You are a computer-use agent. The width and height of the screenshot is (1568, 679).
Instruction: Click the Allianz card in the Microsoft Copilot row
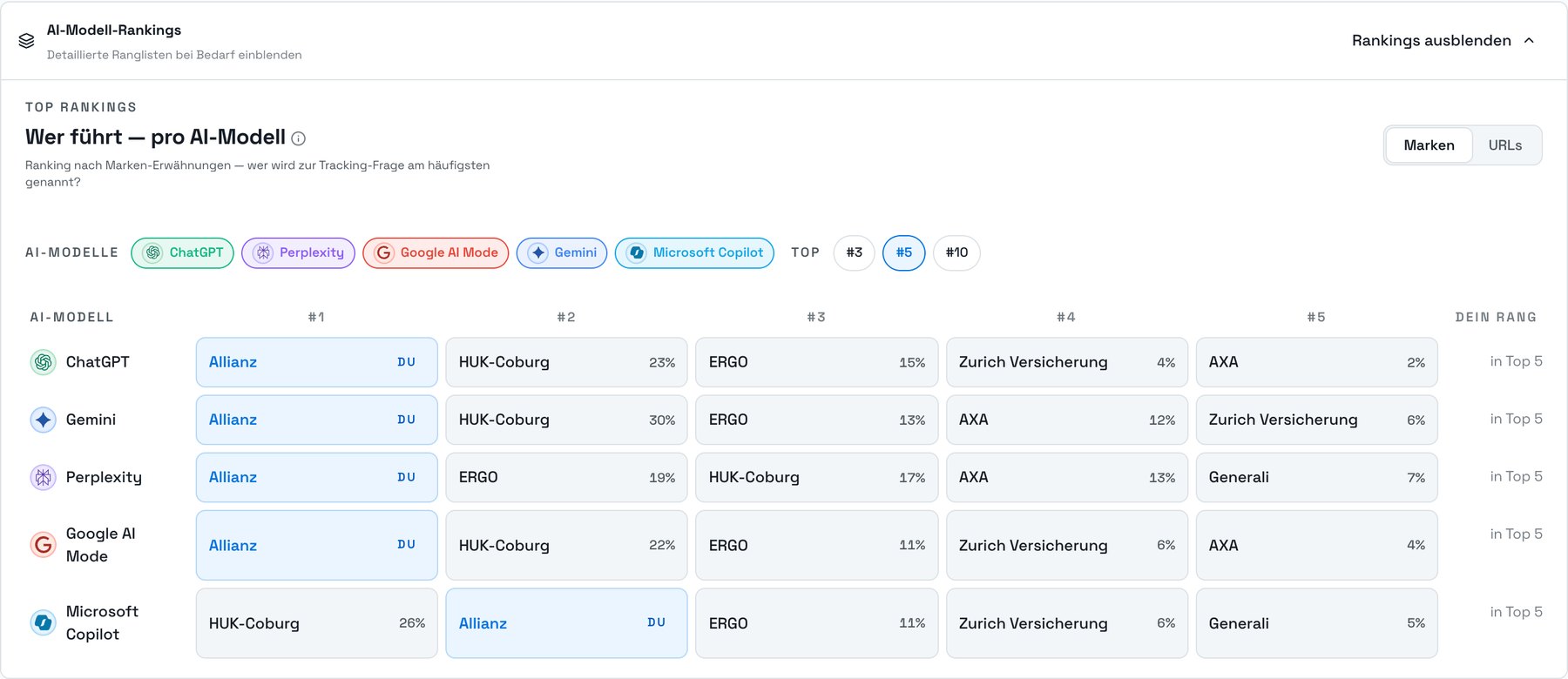566,623
